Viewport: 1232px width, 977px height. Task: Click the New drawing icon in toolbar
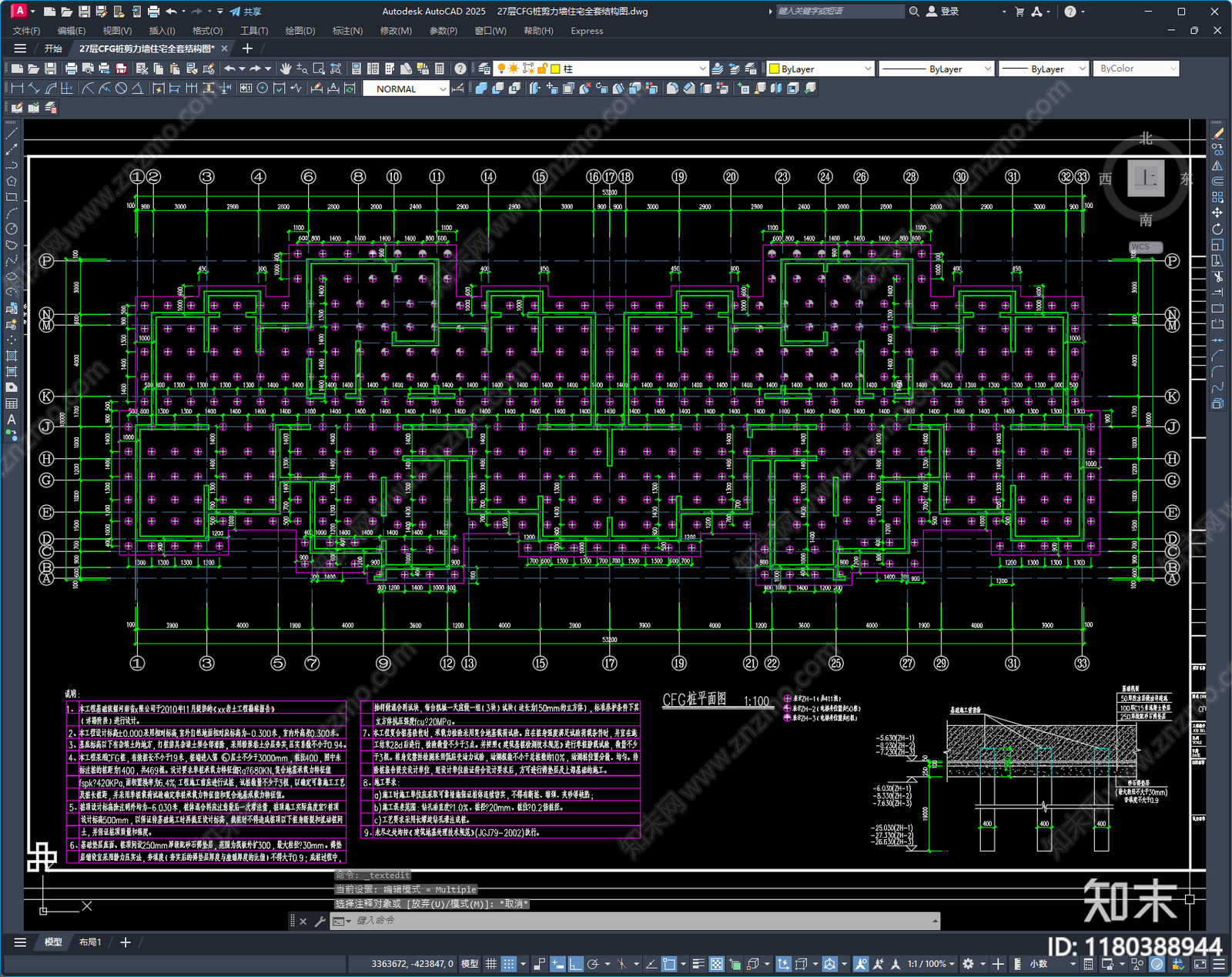17,69
